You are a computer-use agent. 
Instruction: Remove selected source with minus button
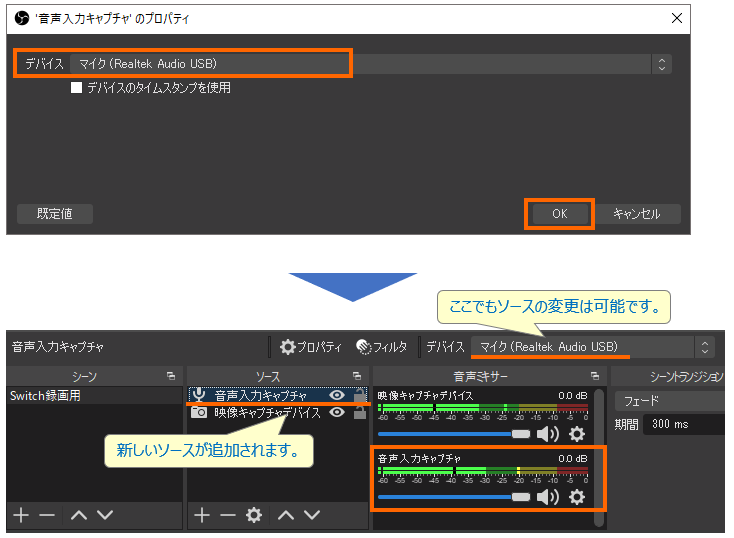(228, 515)
